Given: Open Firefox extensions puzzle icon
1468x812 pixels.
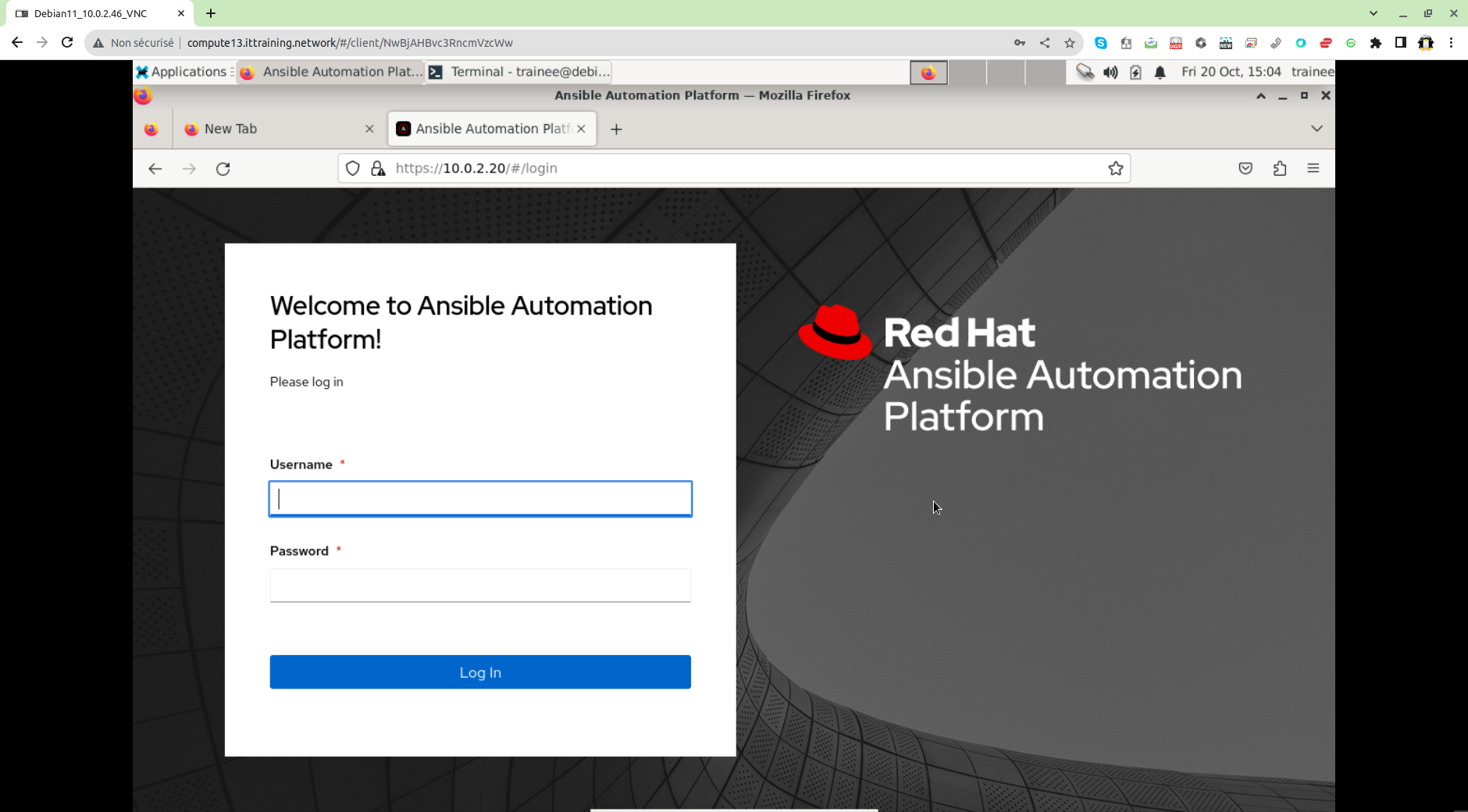Looking at the screenshot, I should coord(1280,169).
